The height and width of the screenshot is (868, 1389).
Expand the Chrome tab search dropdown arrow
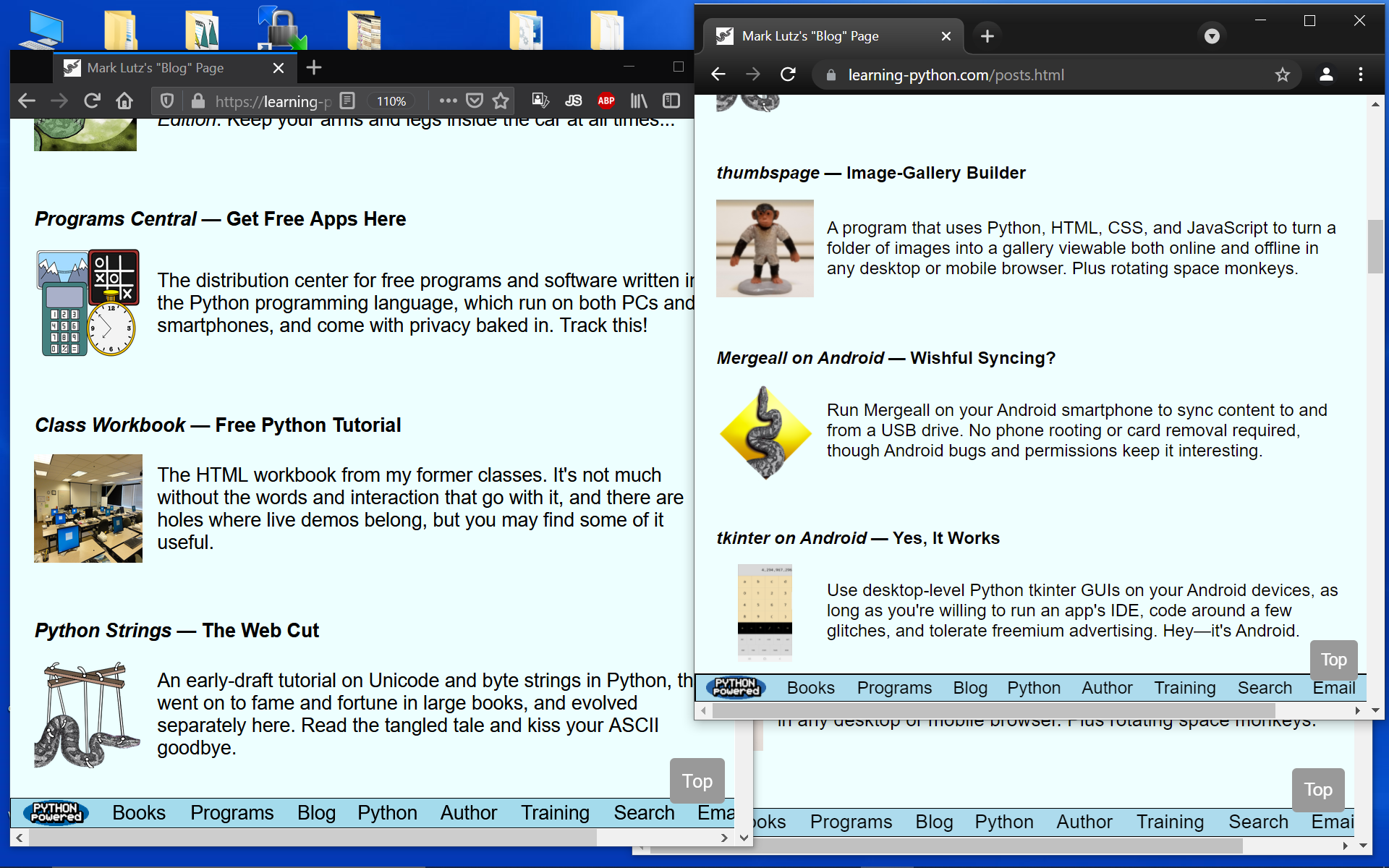pyautogui.click(x=1212, y=36)
